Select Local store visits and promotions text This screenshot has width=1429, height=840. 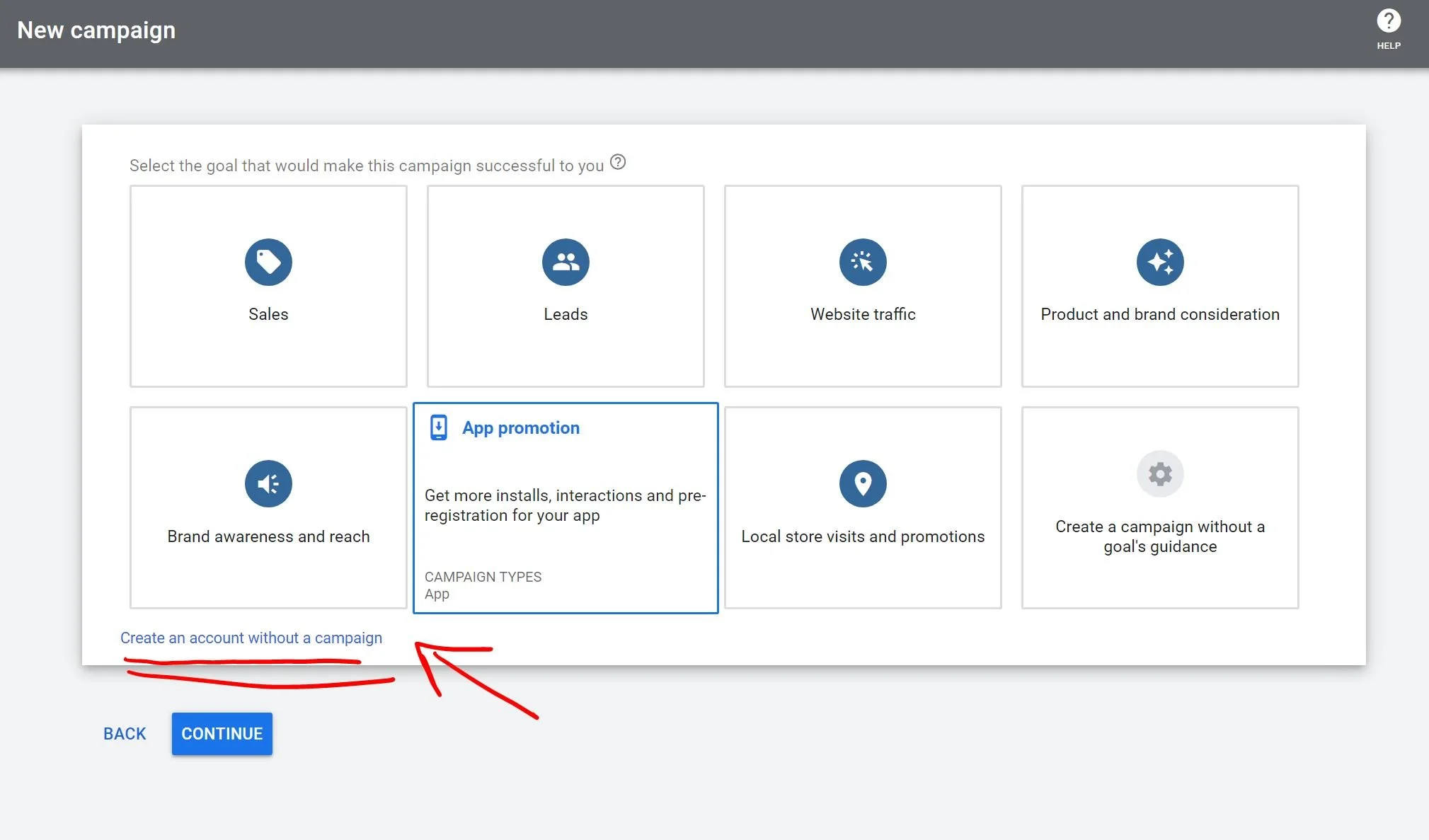coord(862,536)
